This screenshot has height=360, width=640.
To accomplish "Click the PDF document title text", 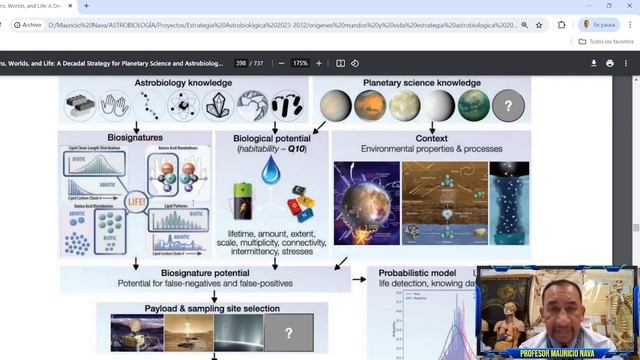I will point(111,63).
